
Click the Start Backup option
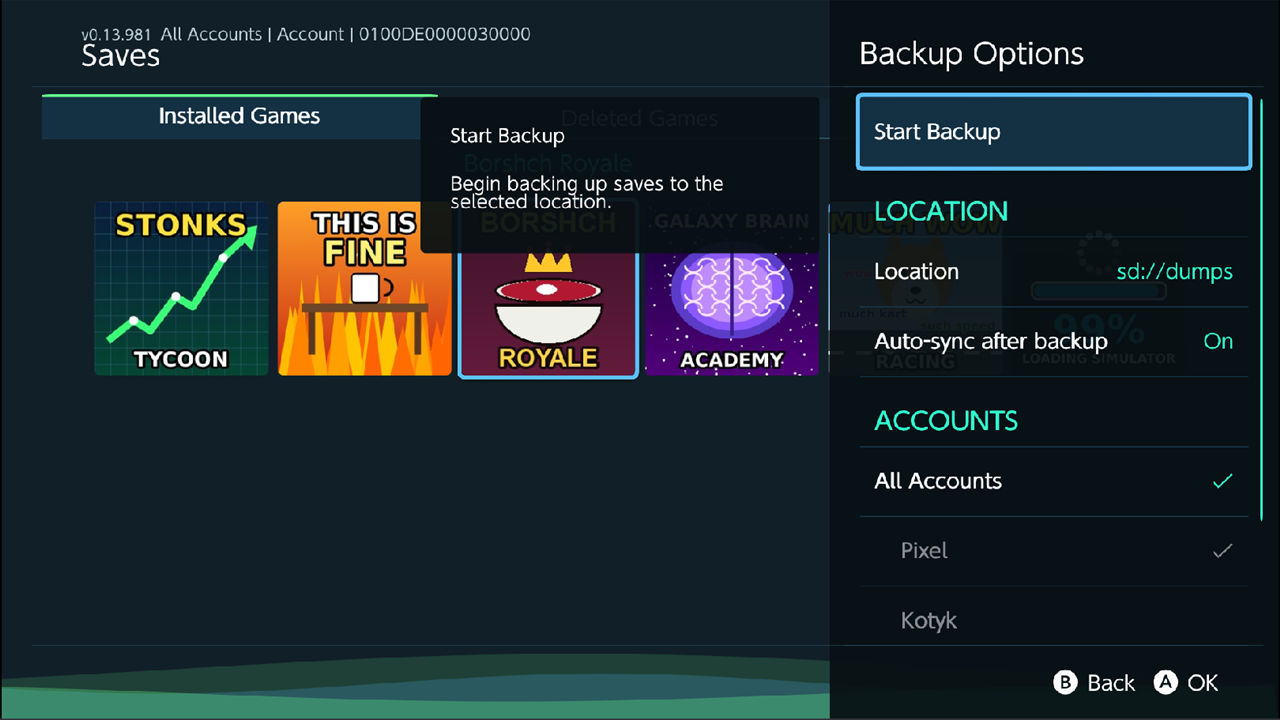pyautogui.click(x=1054, y=132)
